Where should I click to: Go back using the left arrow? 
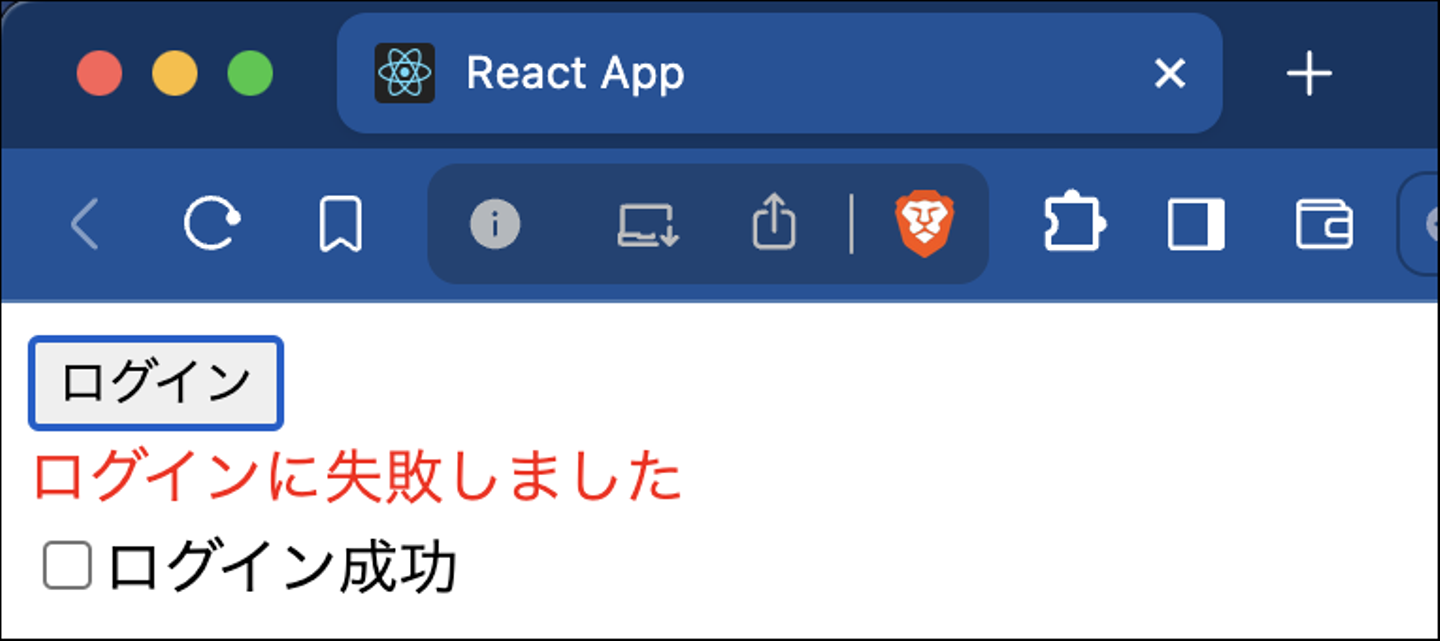[85, 224]
